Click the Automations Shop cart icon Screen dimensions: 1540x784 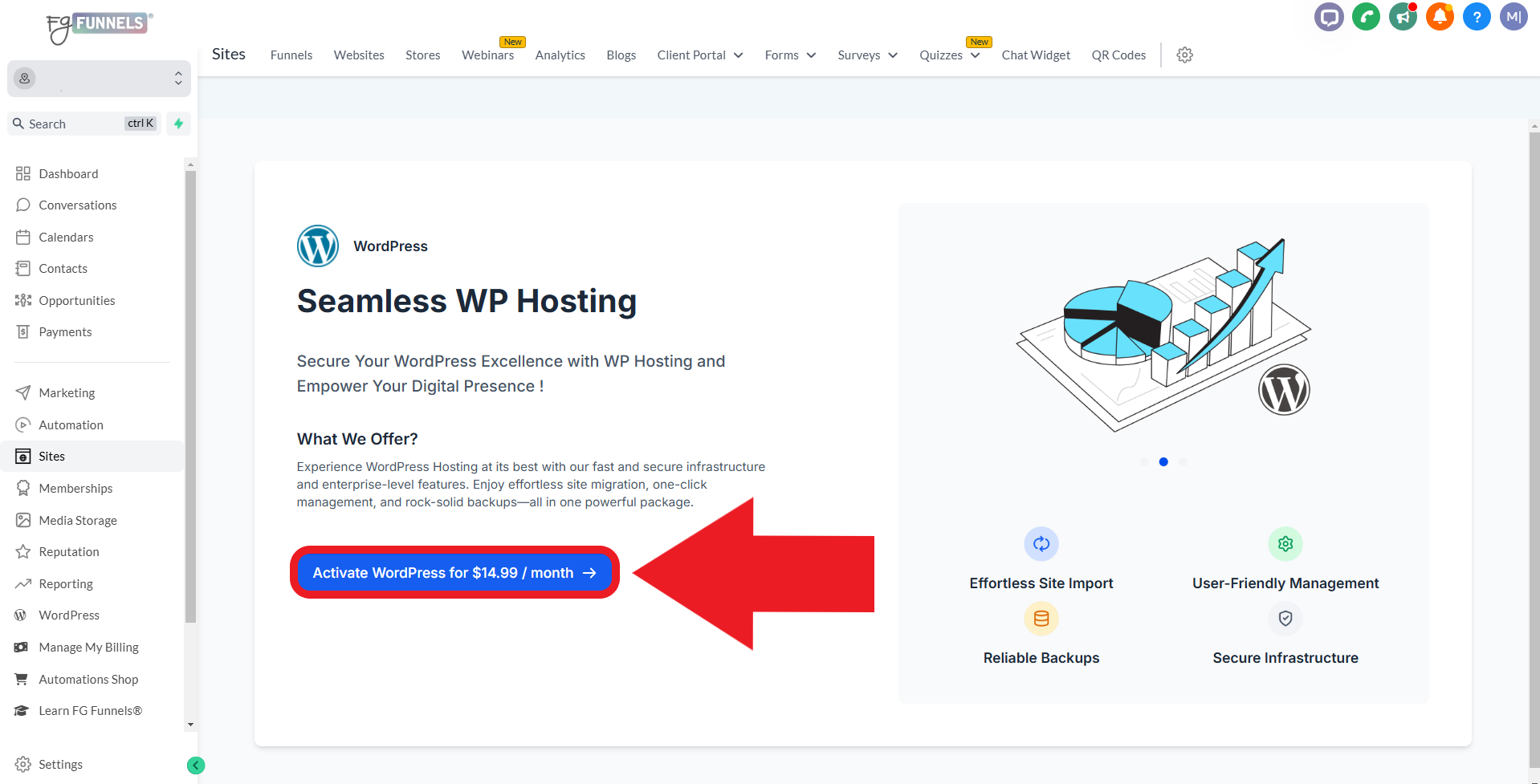[22, 679]
